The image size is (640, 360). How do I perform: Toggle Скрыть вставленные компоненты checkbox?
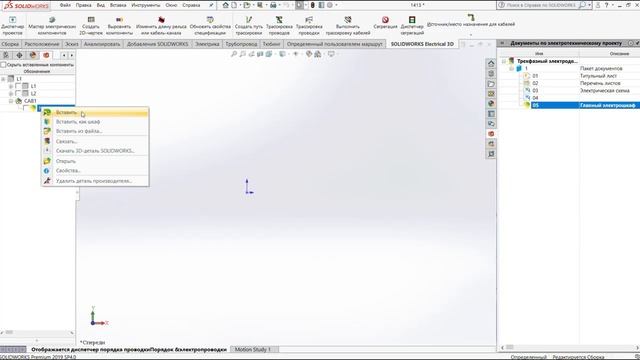tap(3, 64)
